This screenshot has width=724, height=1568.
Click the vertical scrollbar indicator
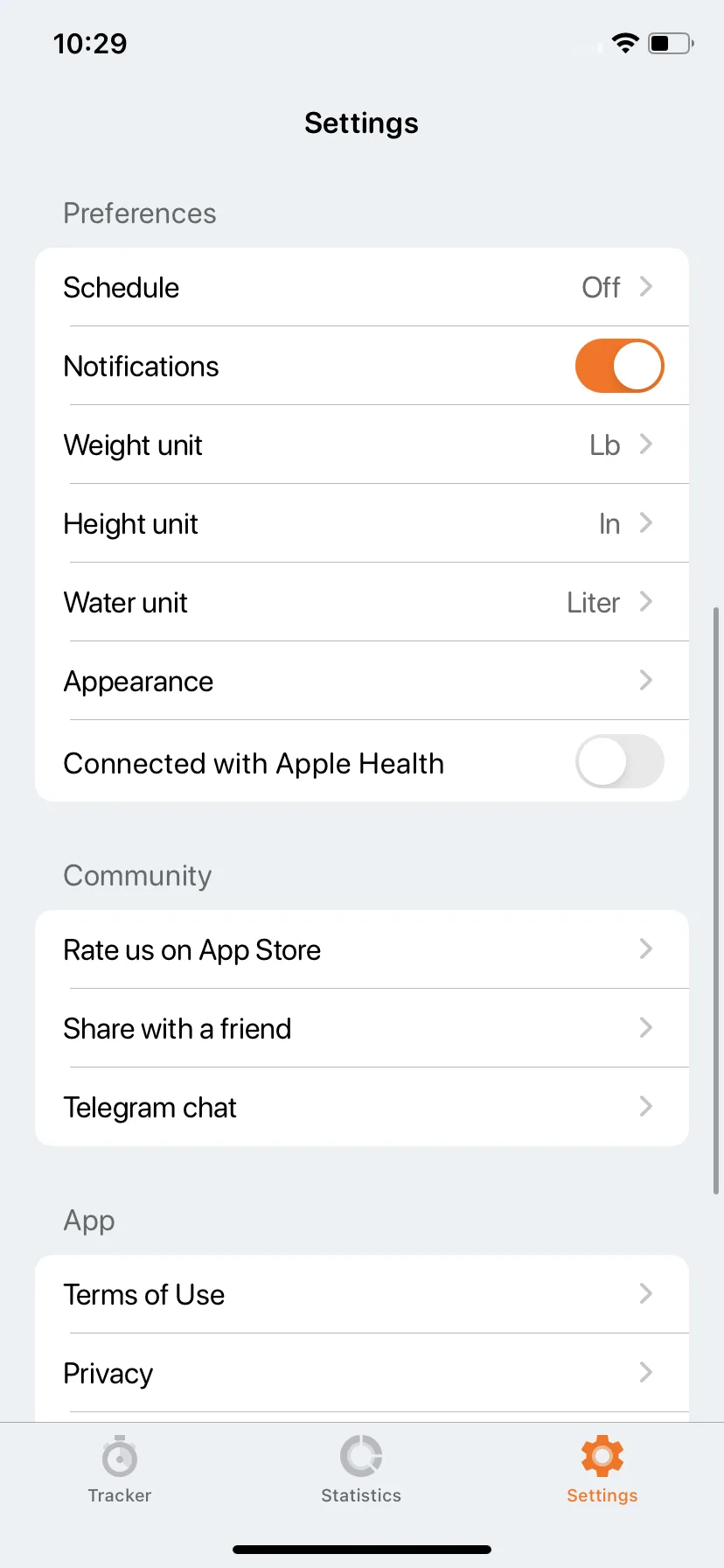coord(716,899)
